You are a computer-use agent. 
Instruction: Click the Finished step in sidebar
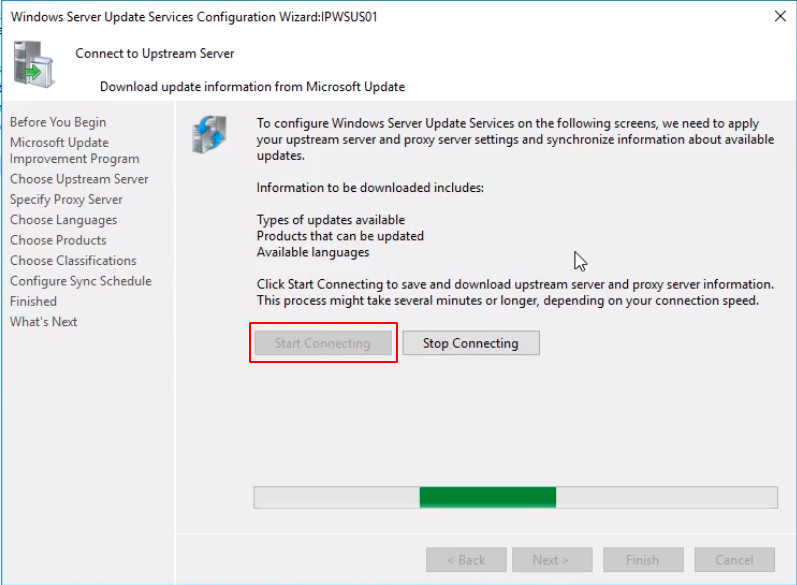[x=33, y=301]
